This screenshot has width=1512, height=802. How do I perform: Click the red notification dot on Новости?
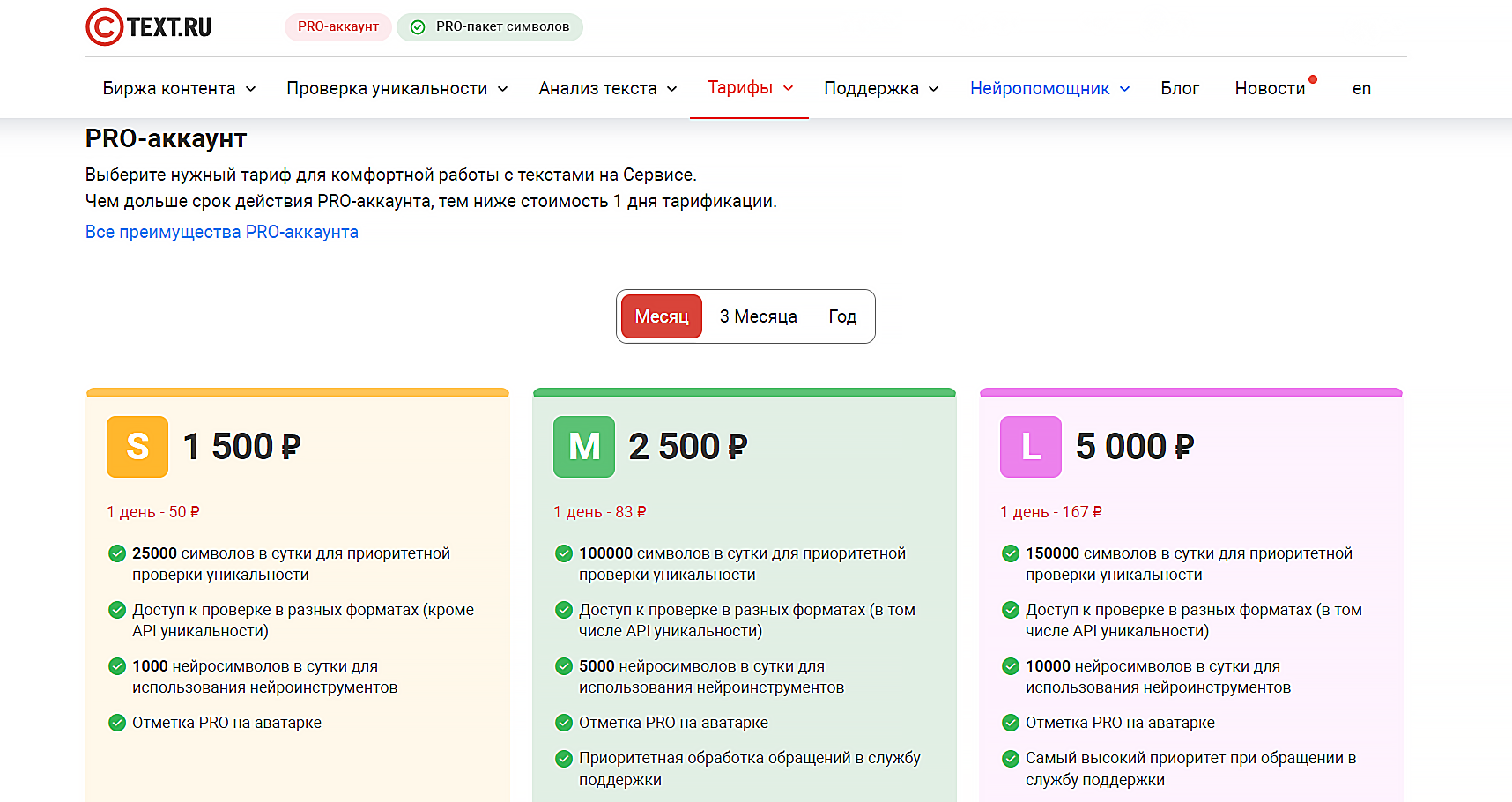point(1313,79)
